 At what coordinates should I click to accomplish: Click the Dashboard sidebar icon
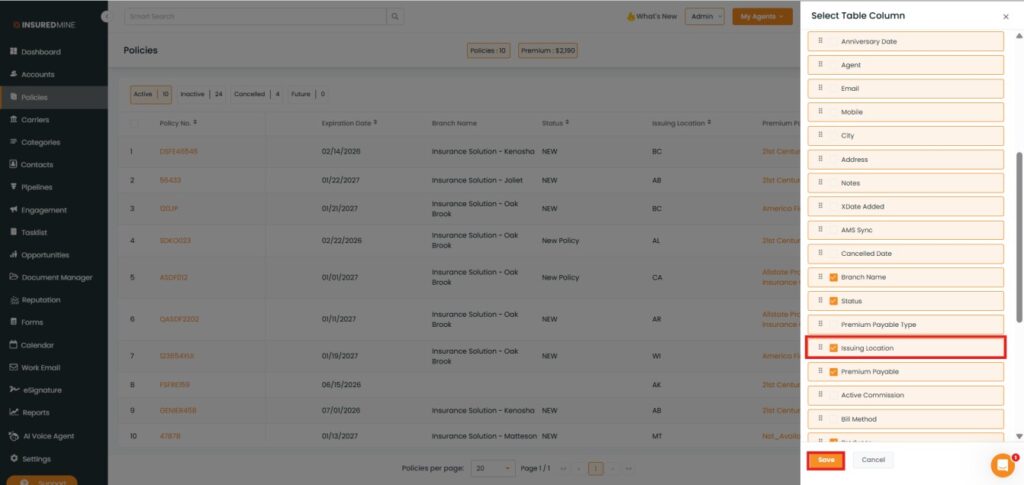[13, 52]
